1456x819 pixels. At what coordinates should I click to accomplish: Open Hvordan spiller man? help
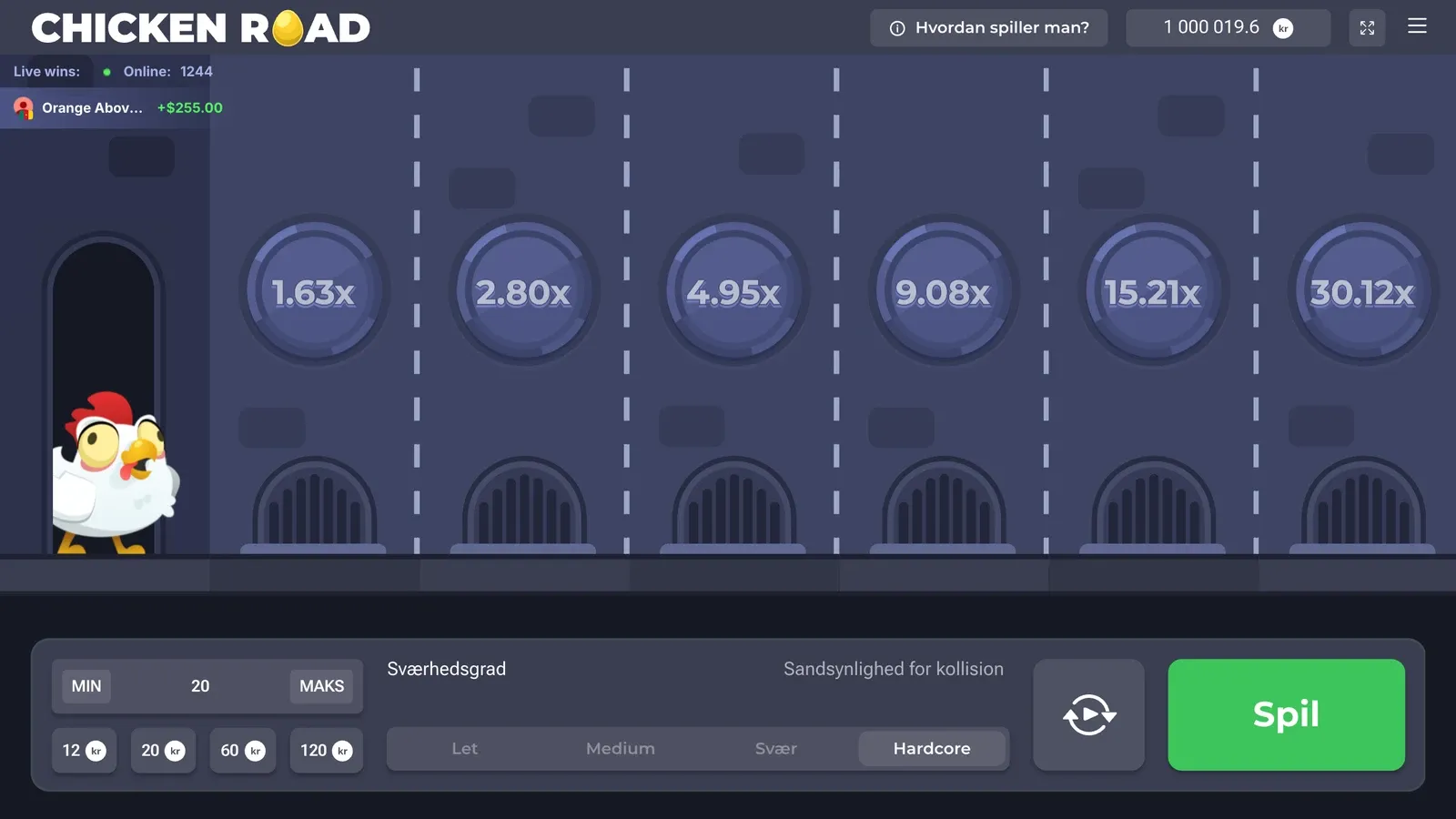989,28
